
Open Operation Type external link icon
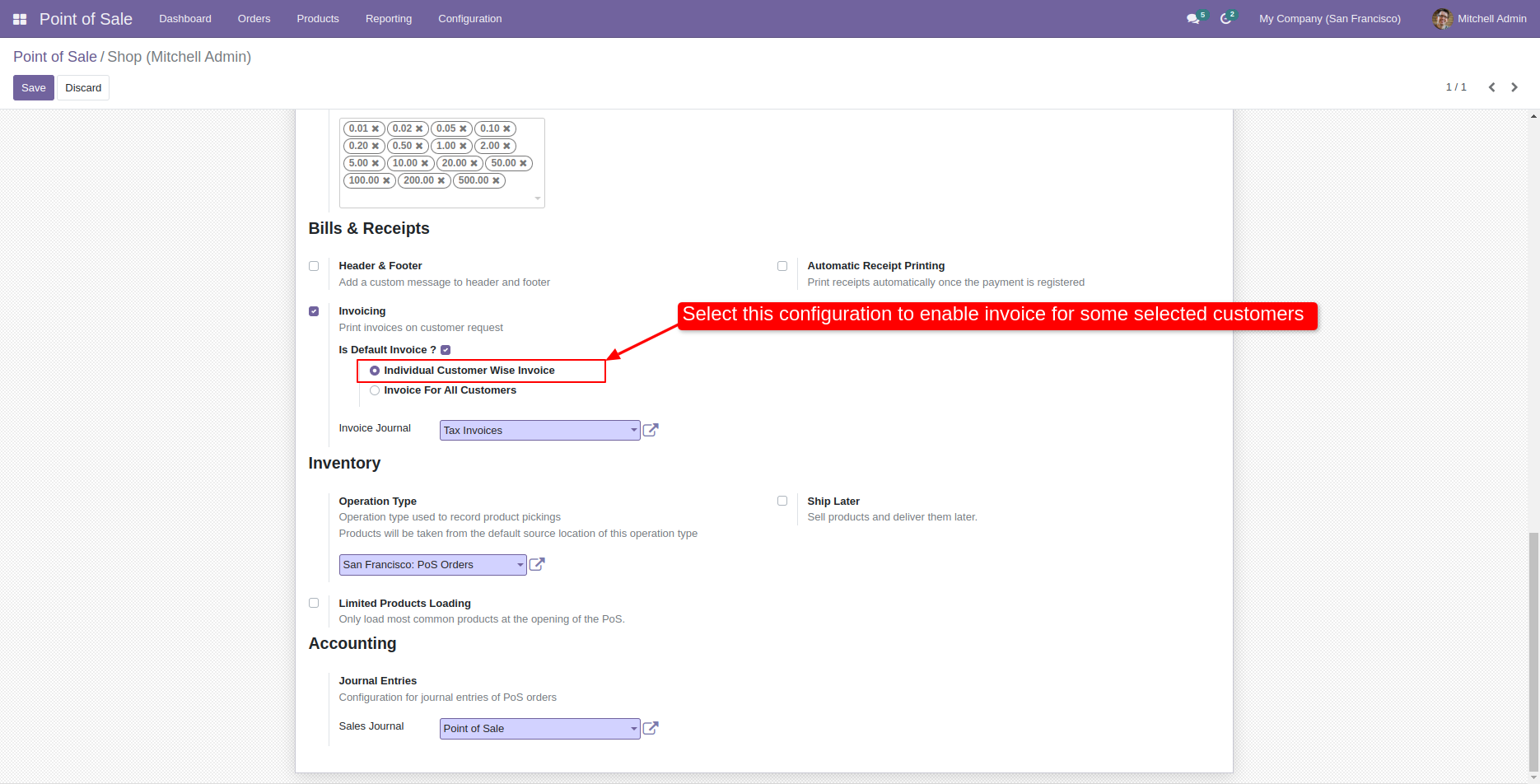[x=537, y=564]
